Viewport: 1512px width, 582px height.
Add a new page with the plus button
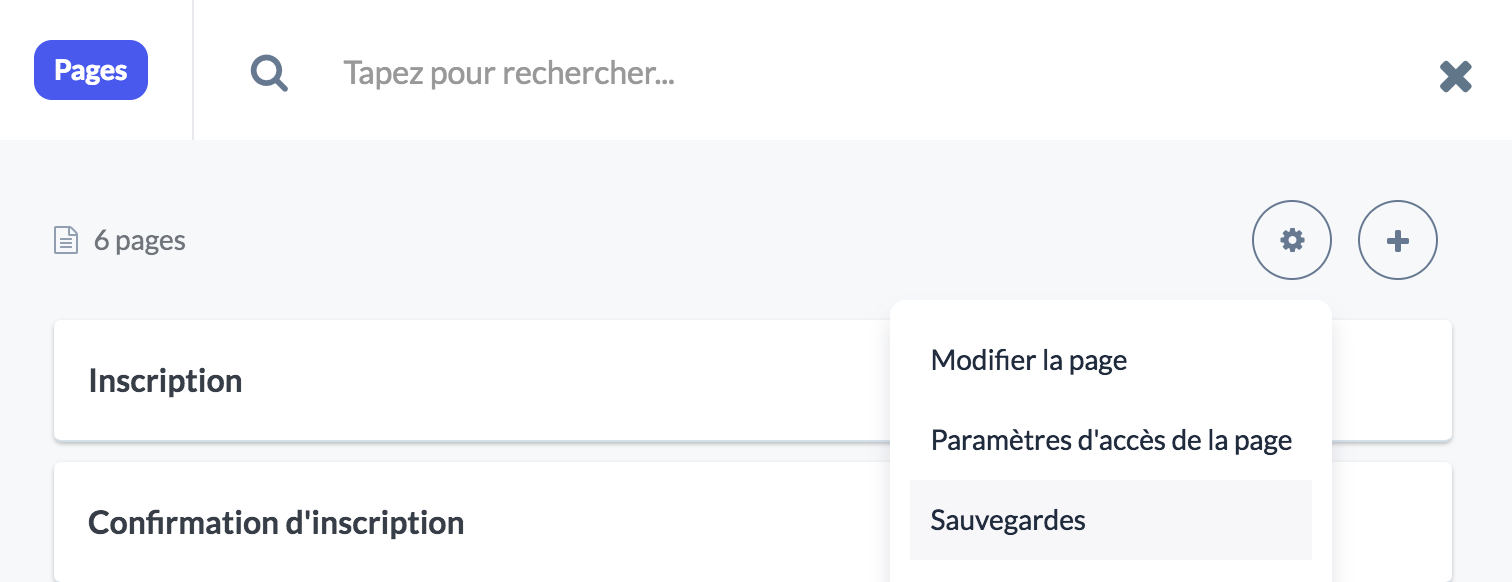pyautogui.click(x=1398, y=240)
